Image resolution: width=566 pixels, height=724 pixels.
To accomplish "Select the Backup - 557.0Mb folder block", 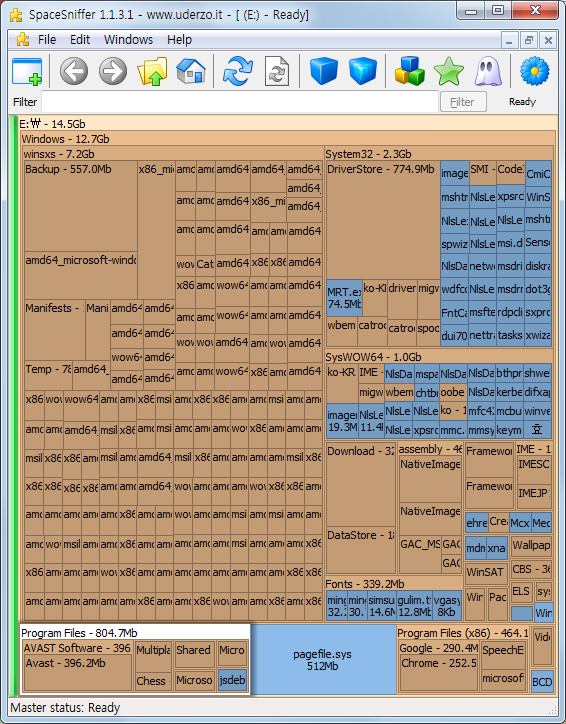I will (81, 206).
